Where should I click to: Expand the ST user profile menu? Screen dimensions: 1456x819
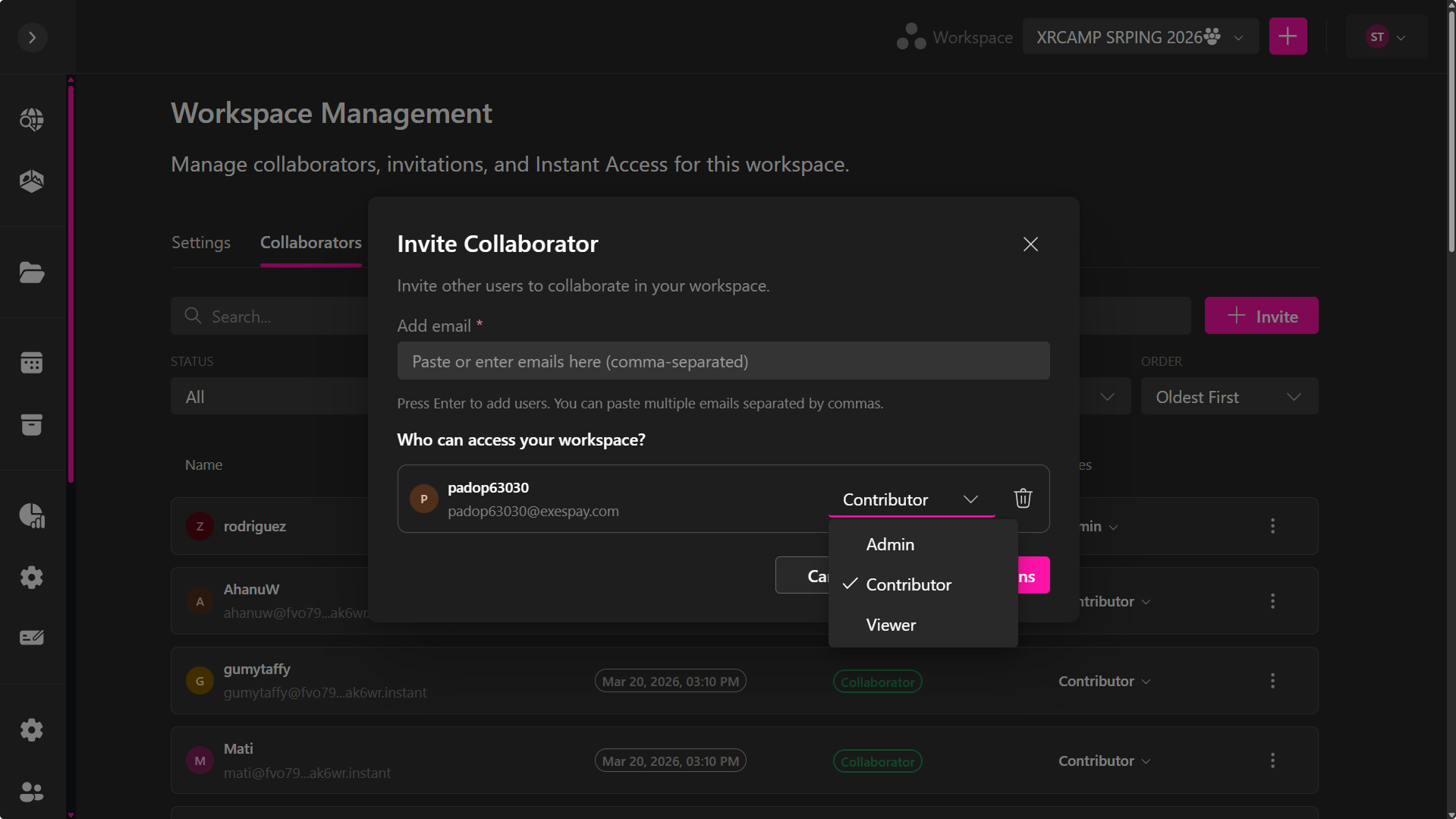[x=1385, y=37]
